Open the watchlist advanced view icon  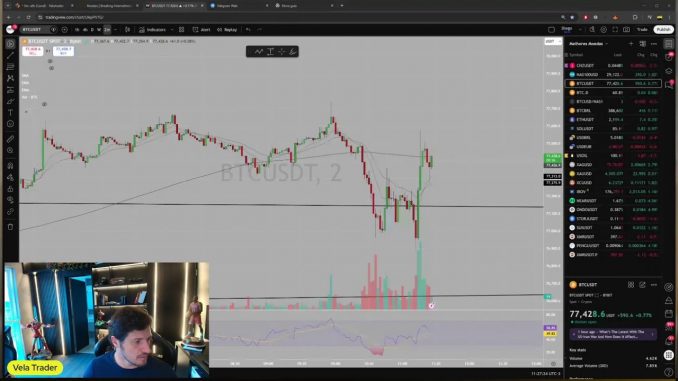pyautogui.click(x=643, y=44)
